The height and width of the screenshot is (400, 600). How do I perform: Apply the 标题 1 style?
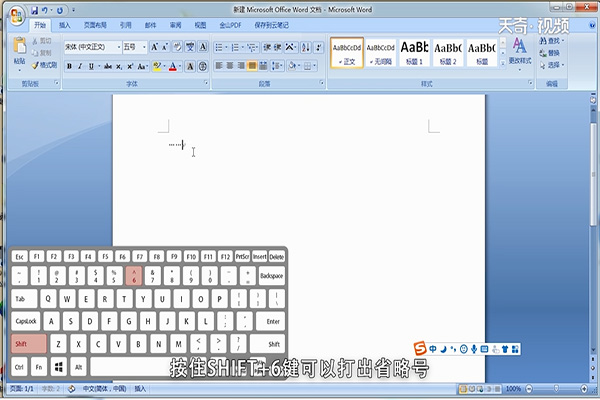[414, 52]
